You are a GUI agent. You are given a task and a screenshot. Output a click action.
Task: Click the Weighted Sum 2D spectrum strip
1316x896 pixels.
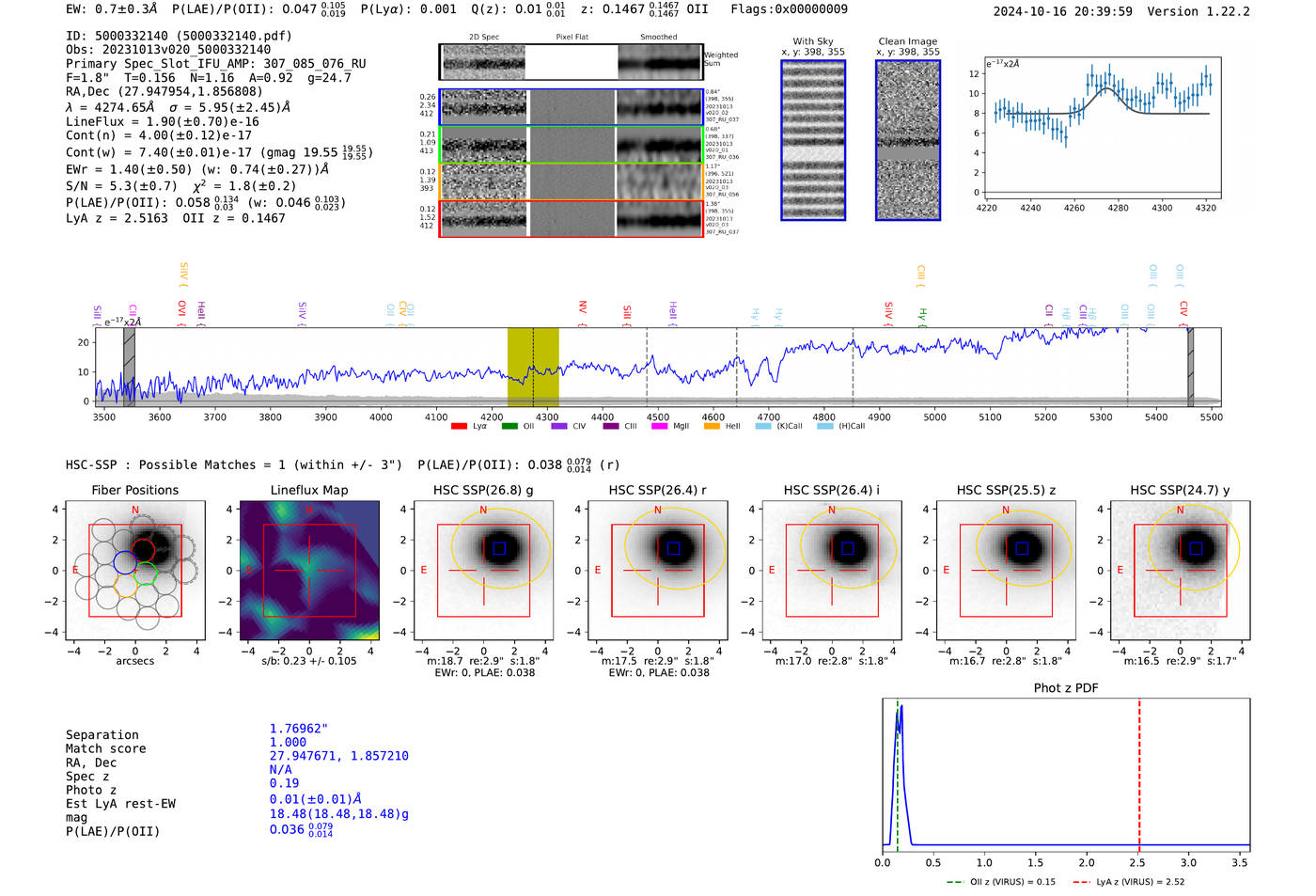[x=572, y=62]
